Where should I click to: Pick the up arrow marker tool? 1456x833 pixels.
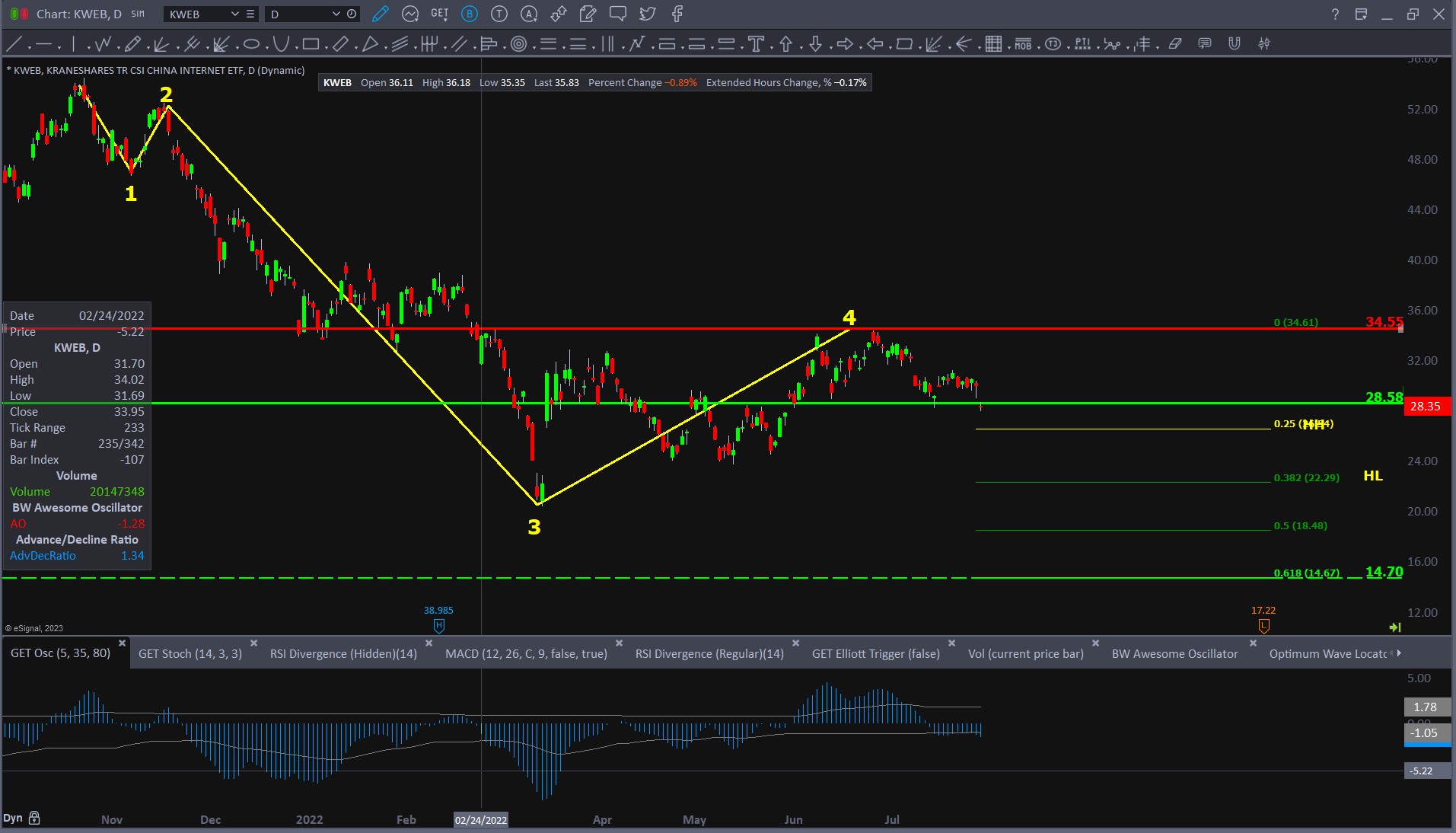coord(785,44)
